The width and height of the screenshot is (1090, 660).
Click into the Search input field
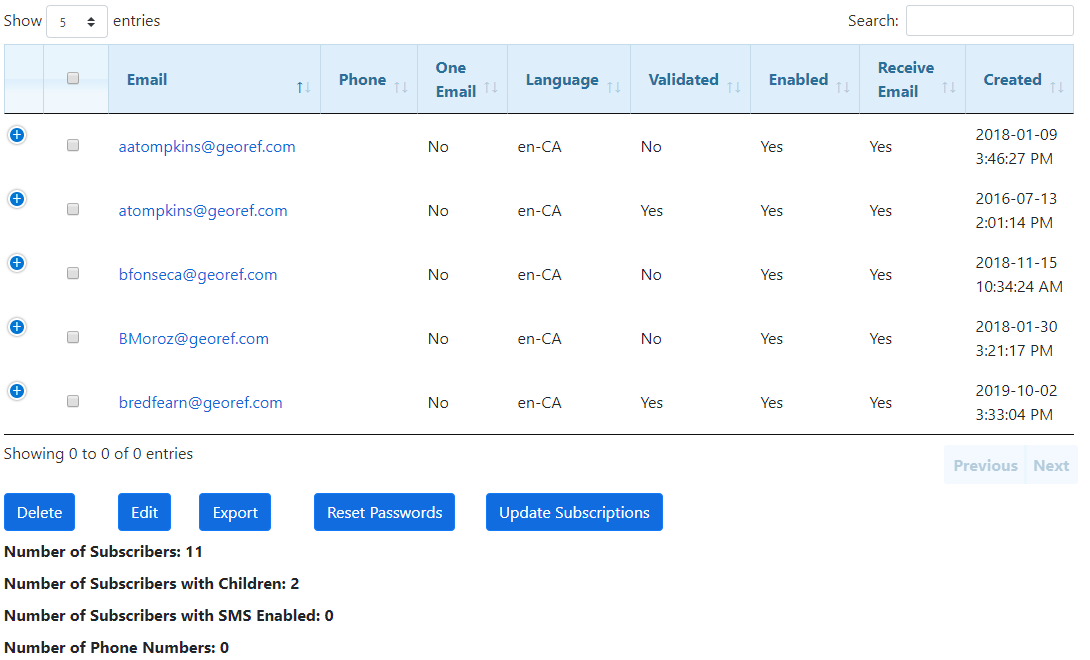click(989, 21)
